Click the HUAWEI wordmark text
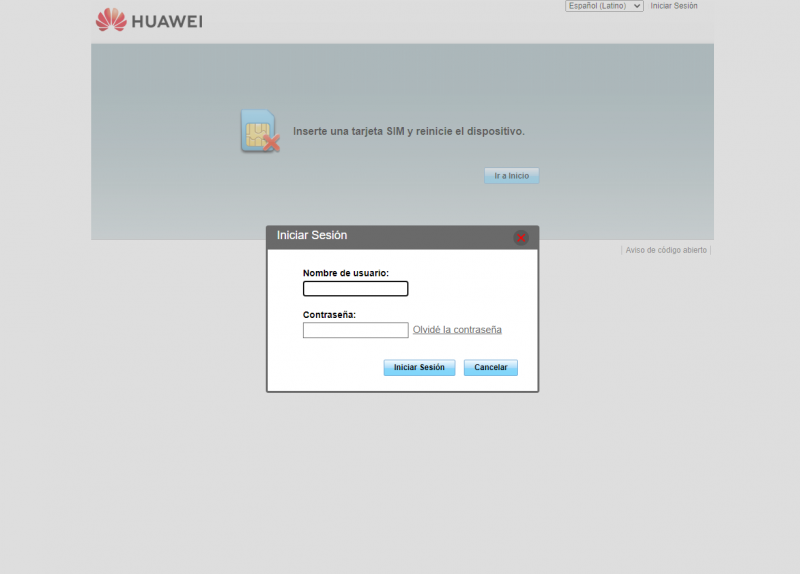 pyautogui.click(x=167, y=20)
